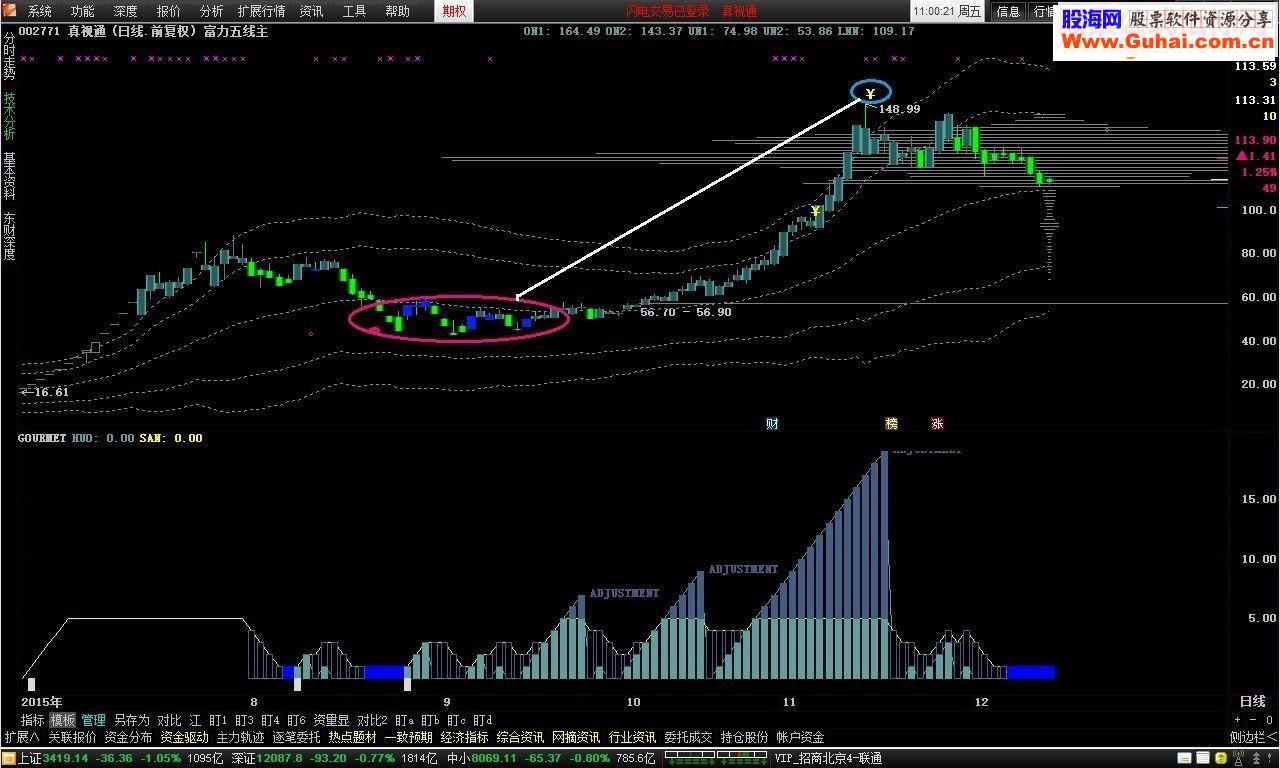Open the 逐笔委托 tab
The width and height of the screenshot is (1280, 768).
click(x=297, y=737)
